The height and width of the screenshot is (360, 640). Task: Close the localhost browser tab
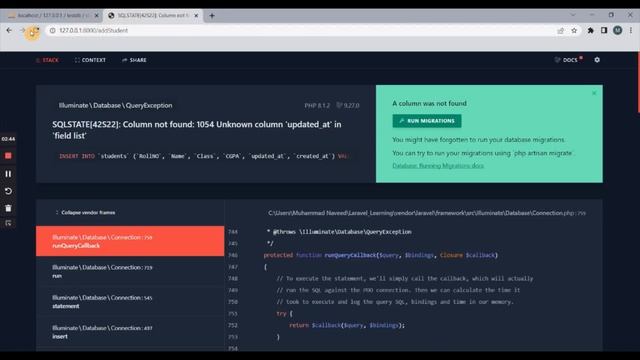[97, 16]
